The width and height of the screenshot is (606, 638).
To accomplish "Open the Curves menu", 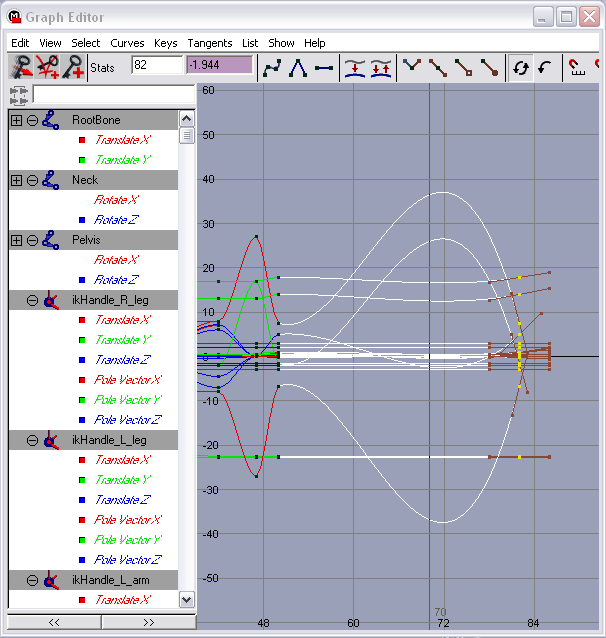I will tap(127, 43).
